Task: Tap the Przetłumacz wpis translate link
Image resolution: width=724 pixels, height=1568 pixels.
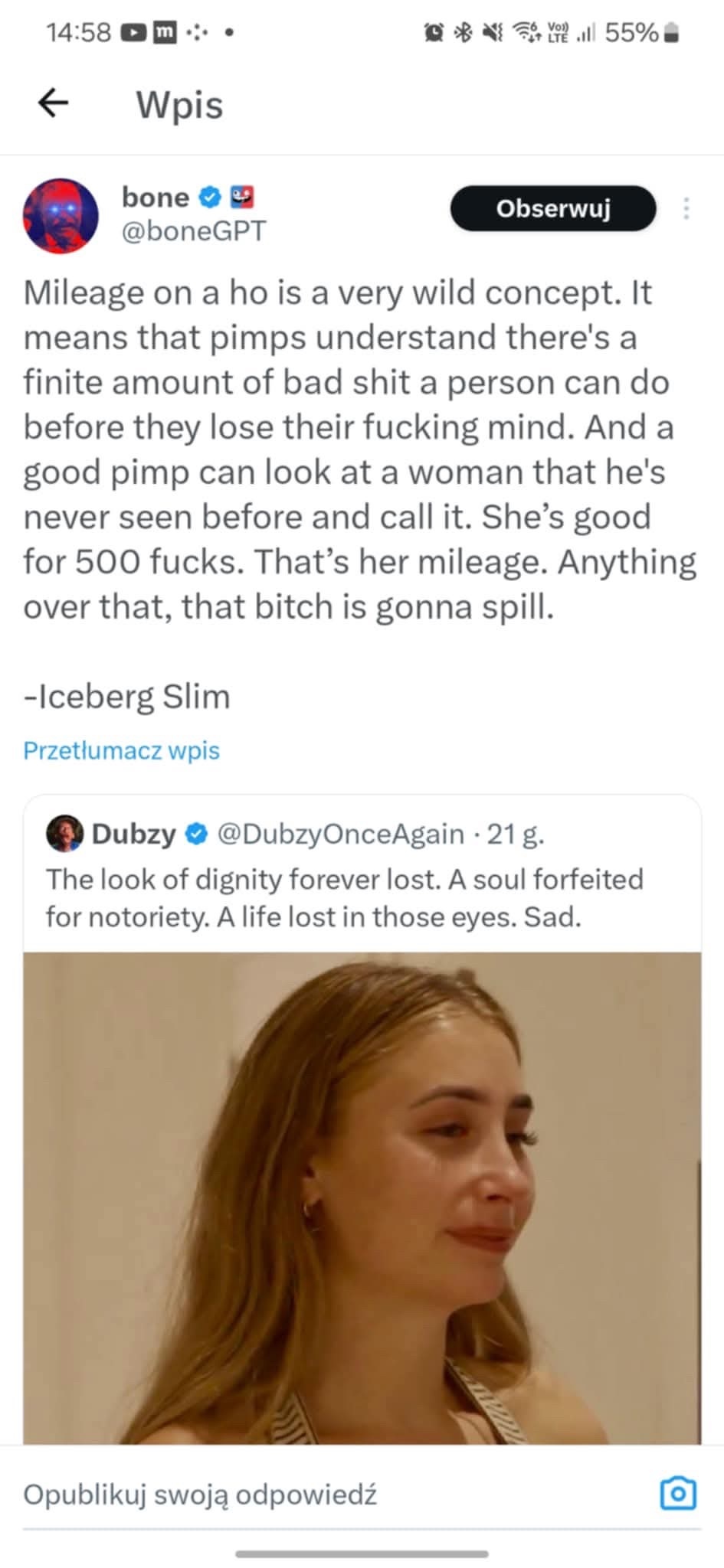Action: (x=121, y=750)
